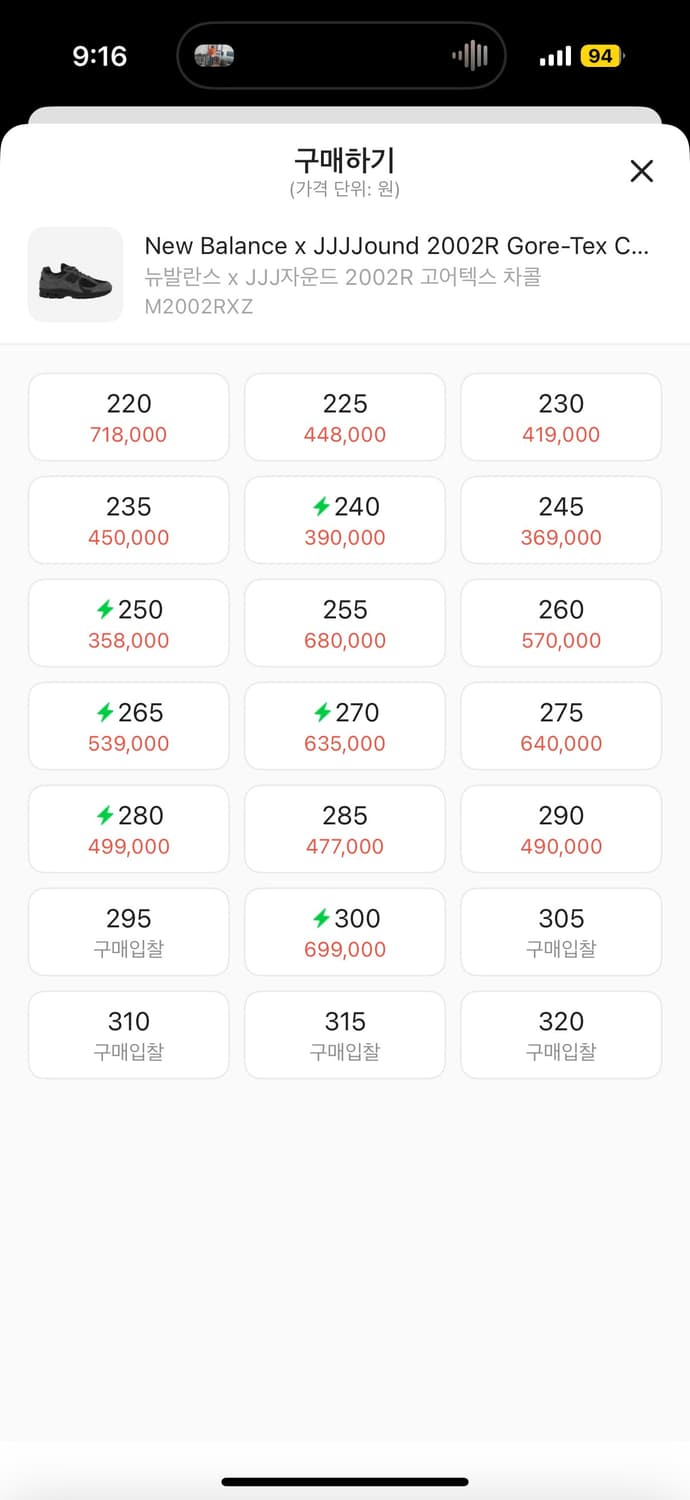Viewport: 690px width, 1500px height.
Task: Select size 290 priced 490,000
Action: point(561,829)
